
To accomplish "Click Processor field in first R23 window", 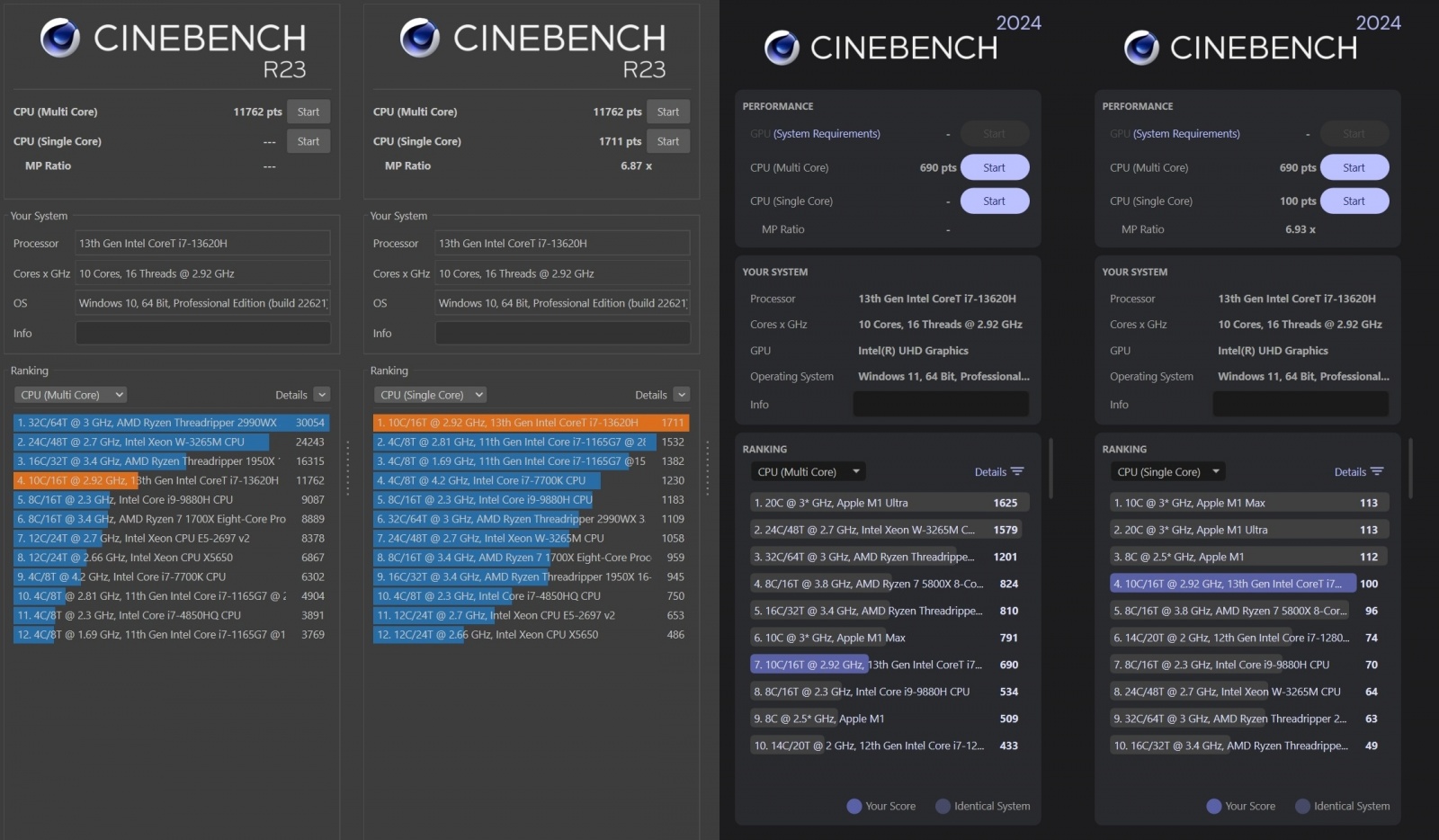I will (x=203, y=243).
